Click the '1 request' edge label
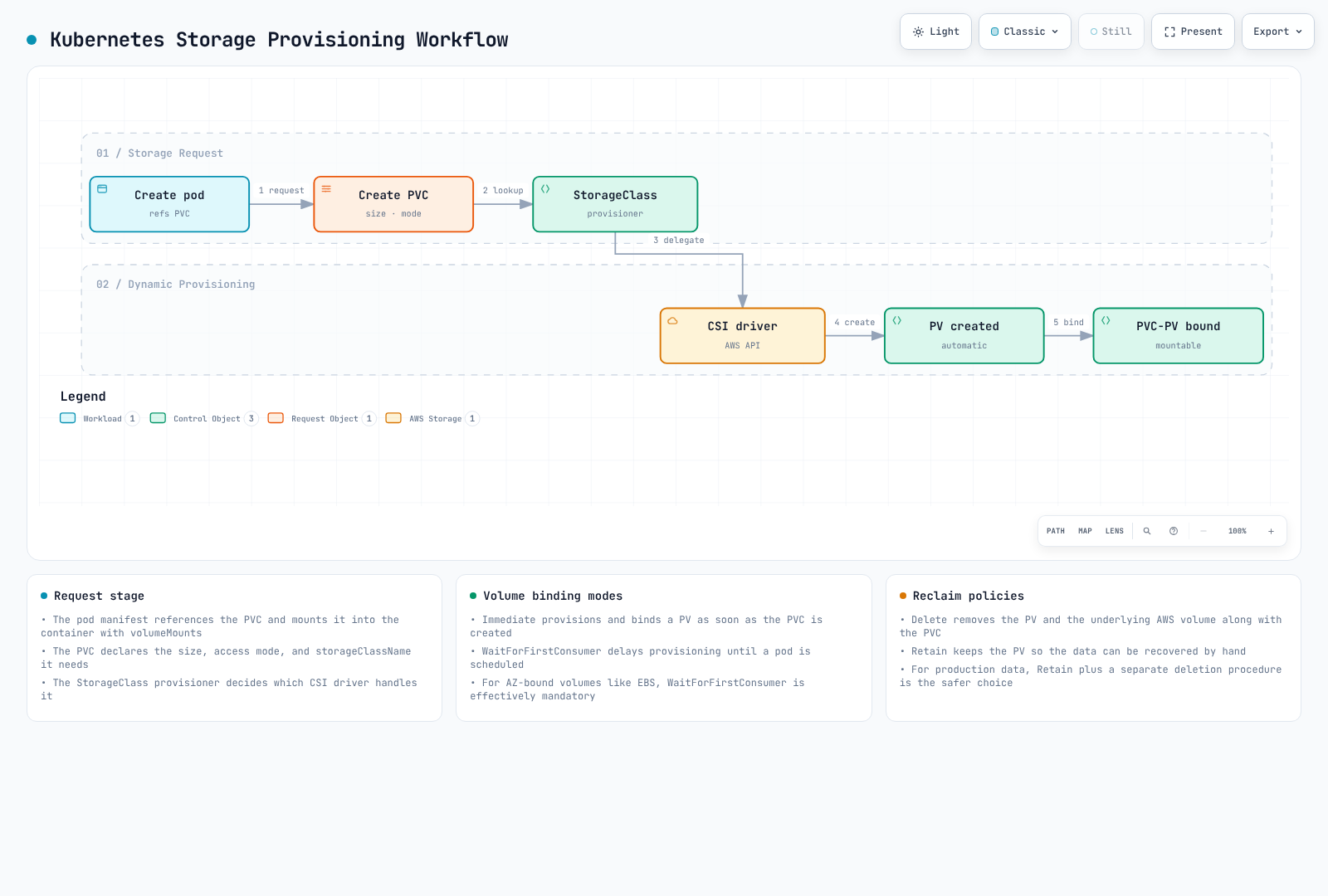Viewport: 1328px width, 896px height. coord(281,191)
